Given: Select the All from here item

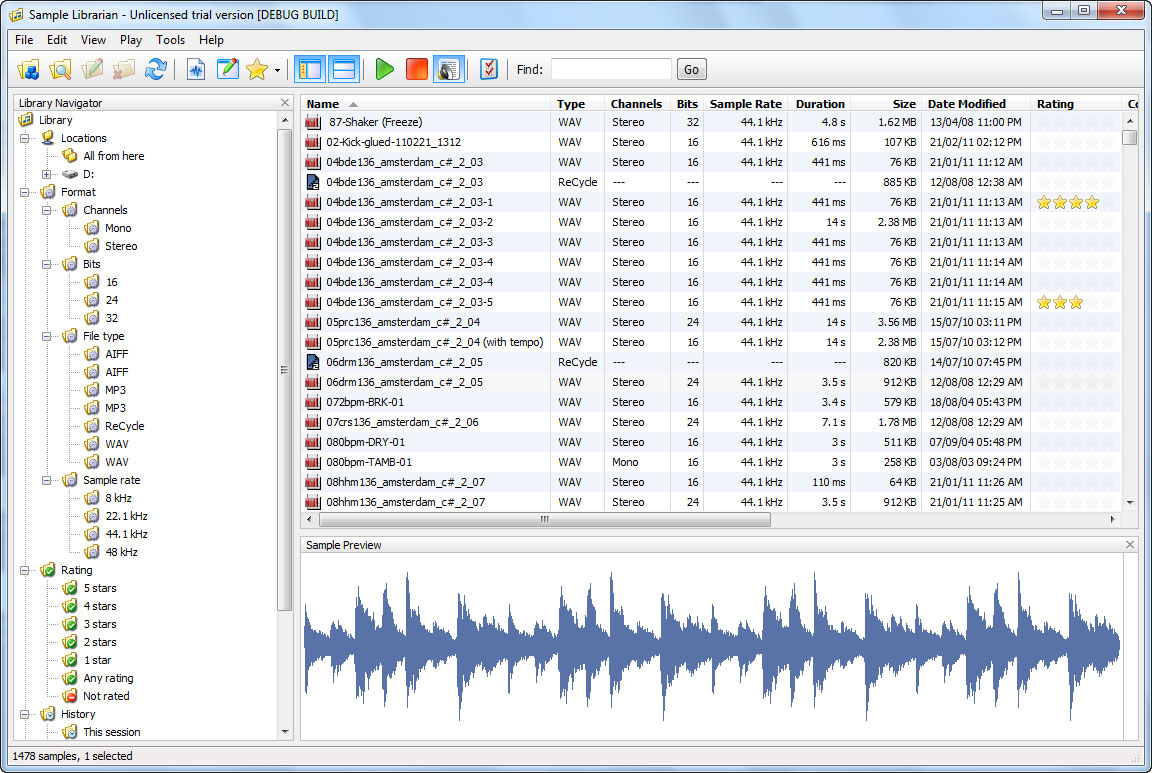Looking at the screenshot, I should coord(113,156).
